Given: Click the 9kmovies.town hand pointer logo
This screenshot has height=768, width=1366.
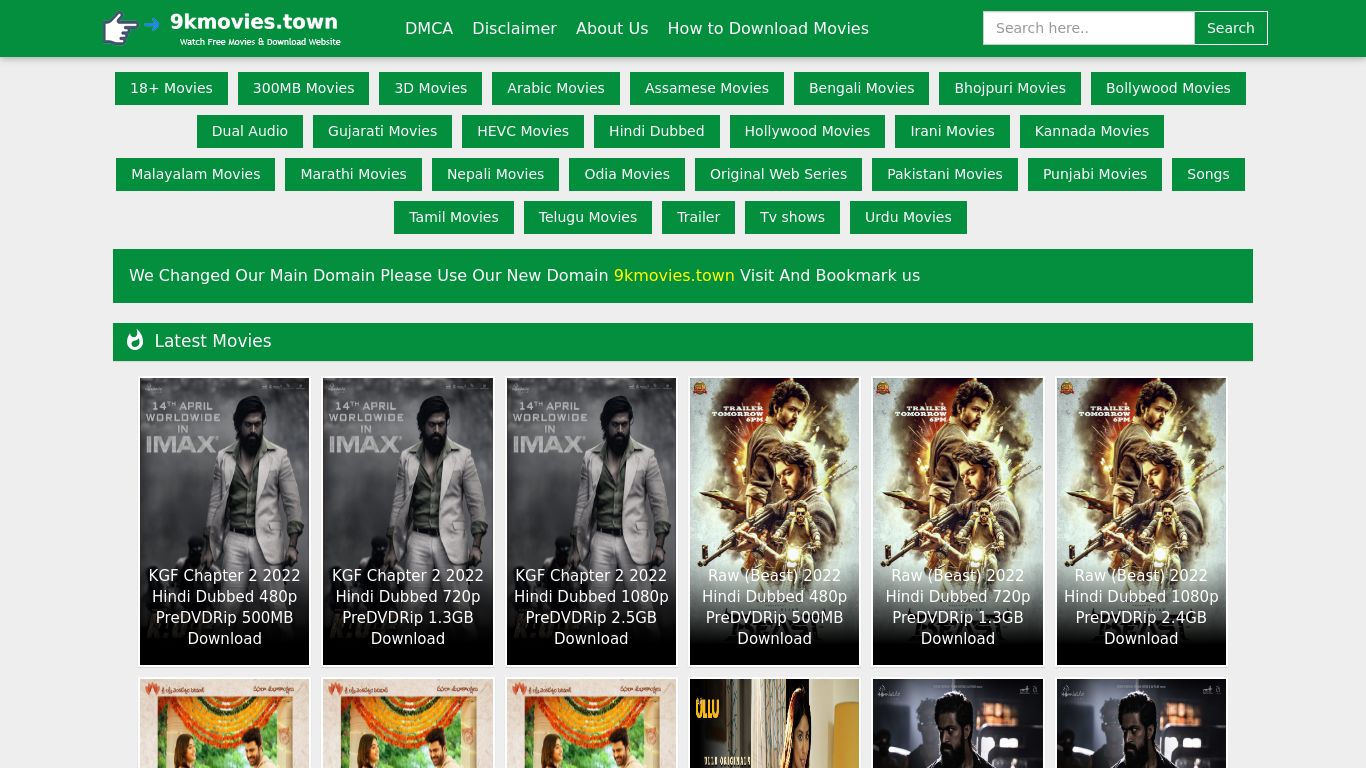Looking at the screenshot, I should coord(122,28).
